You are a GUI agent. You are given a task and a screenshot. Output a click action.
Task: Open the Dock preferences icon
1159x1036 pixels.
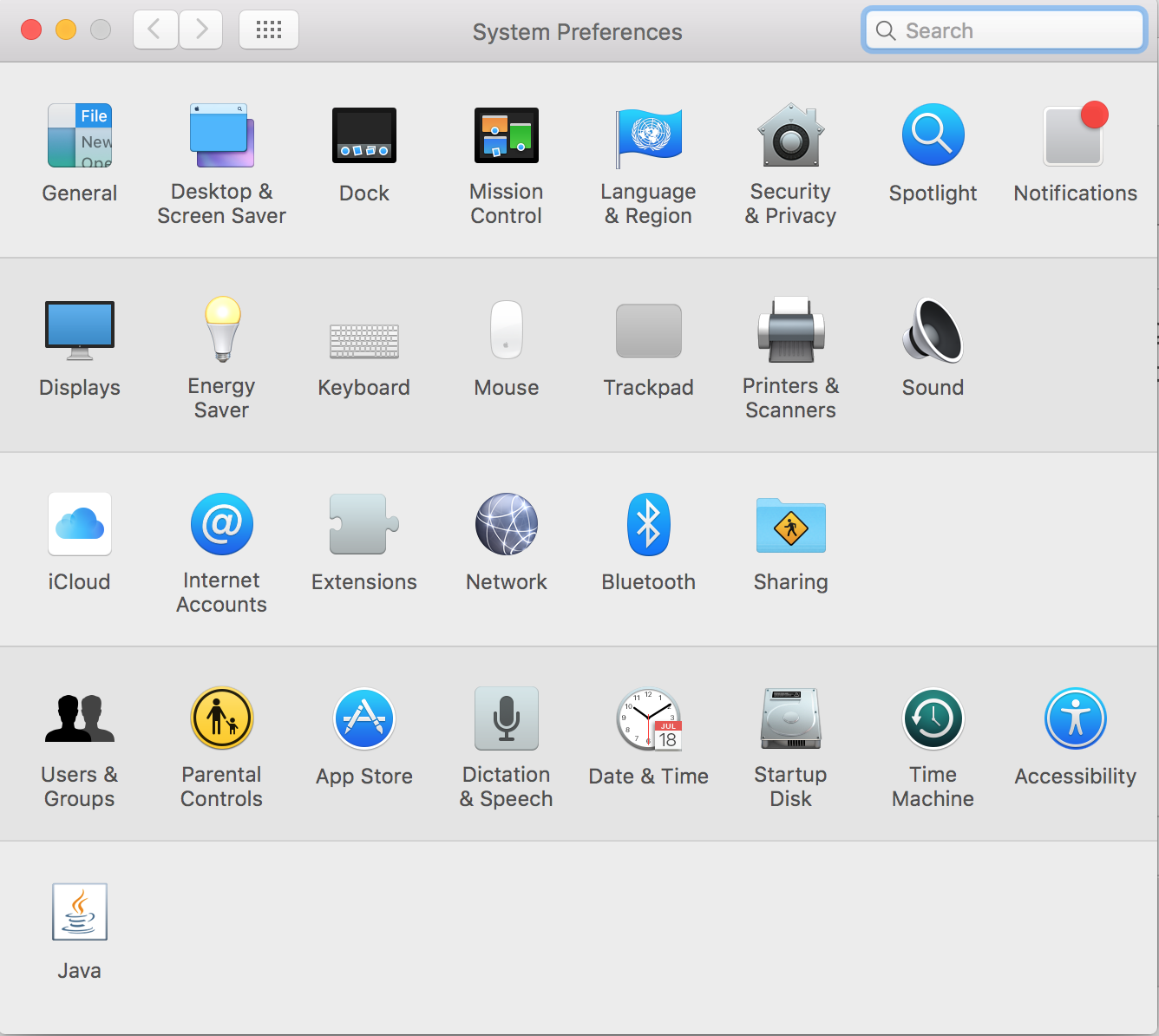364,135
